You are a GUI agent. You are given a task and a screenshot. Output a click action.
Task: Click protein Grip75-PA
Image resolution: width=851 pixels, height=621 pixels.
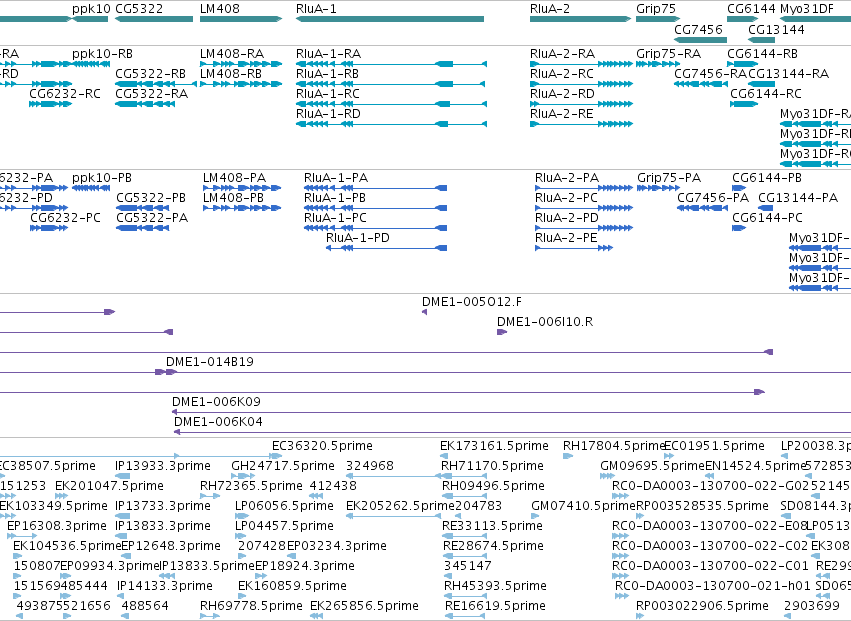pos(669,178)
